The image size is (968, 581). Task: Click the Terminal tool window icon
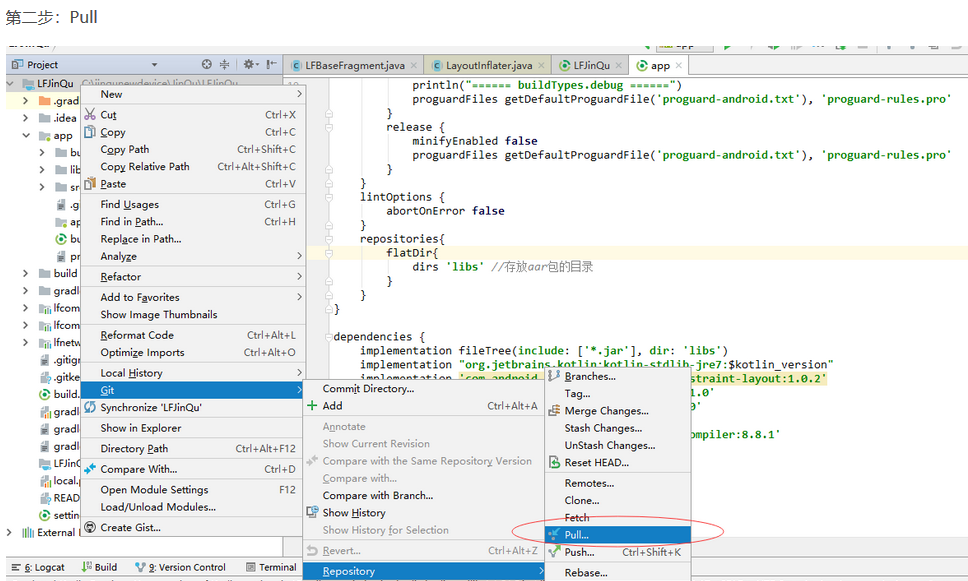click(x=251, y=567)
